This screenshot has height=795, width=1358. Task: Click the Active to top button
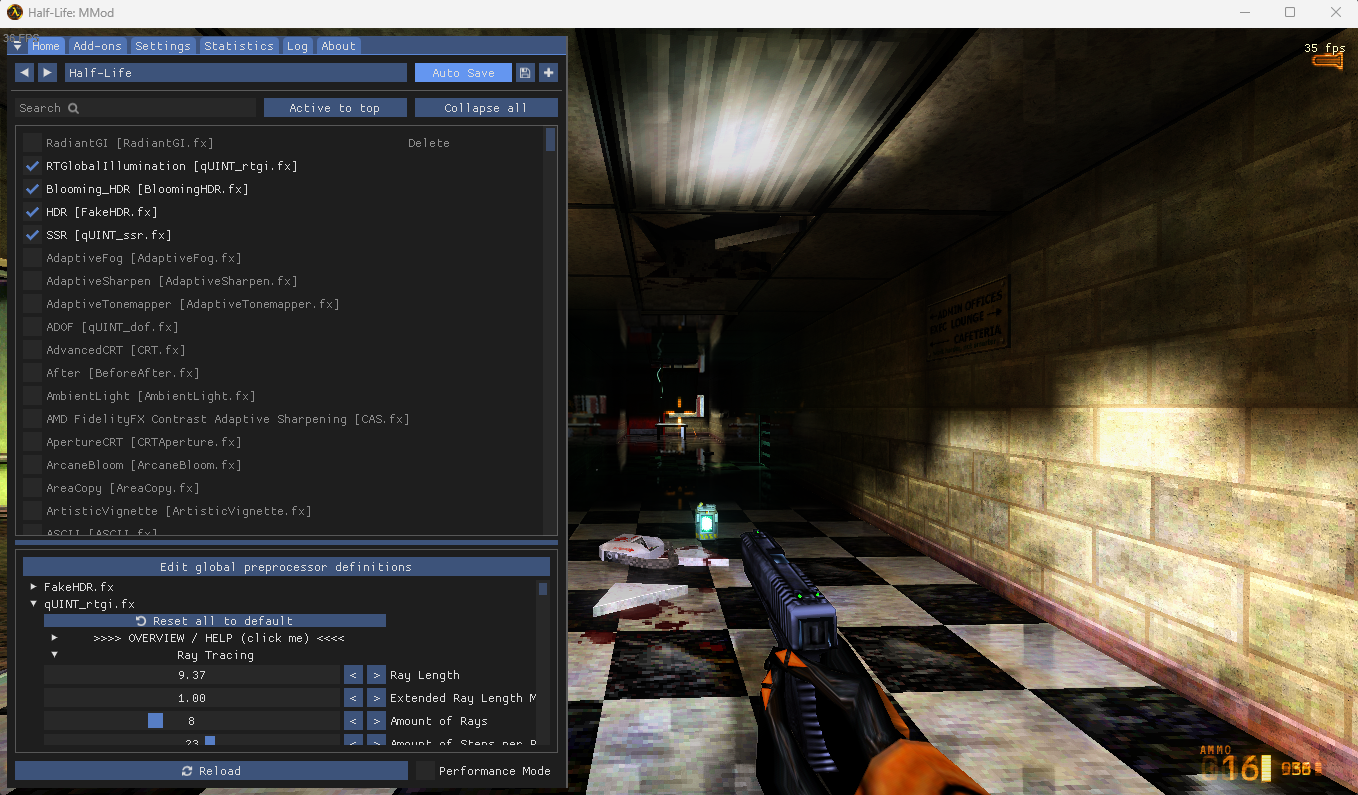point(335,108)
